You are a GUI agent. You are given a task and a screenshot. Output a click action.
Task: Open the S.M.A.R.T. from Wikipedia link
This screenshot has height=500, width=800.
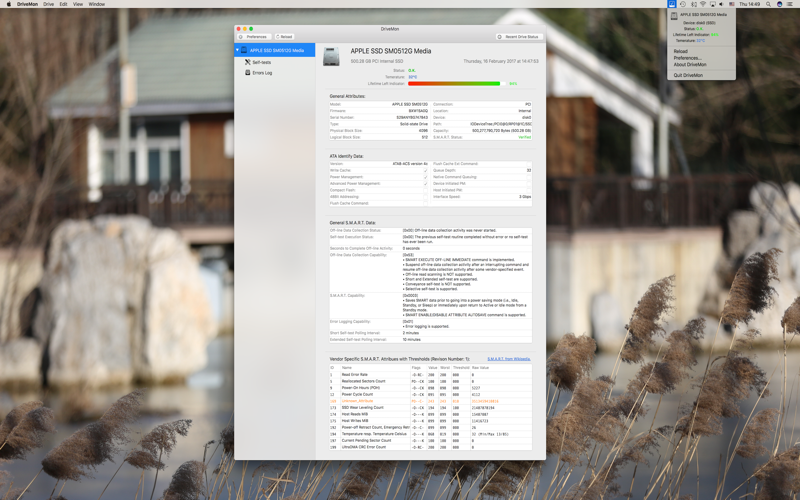(509, 359)
